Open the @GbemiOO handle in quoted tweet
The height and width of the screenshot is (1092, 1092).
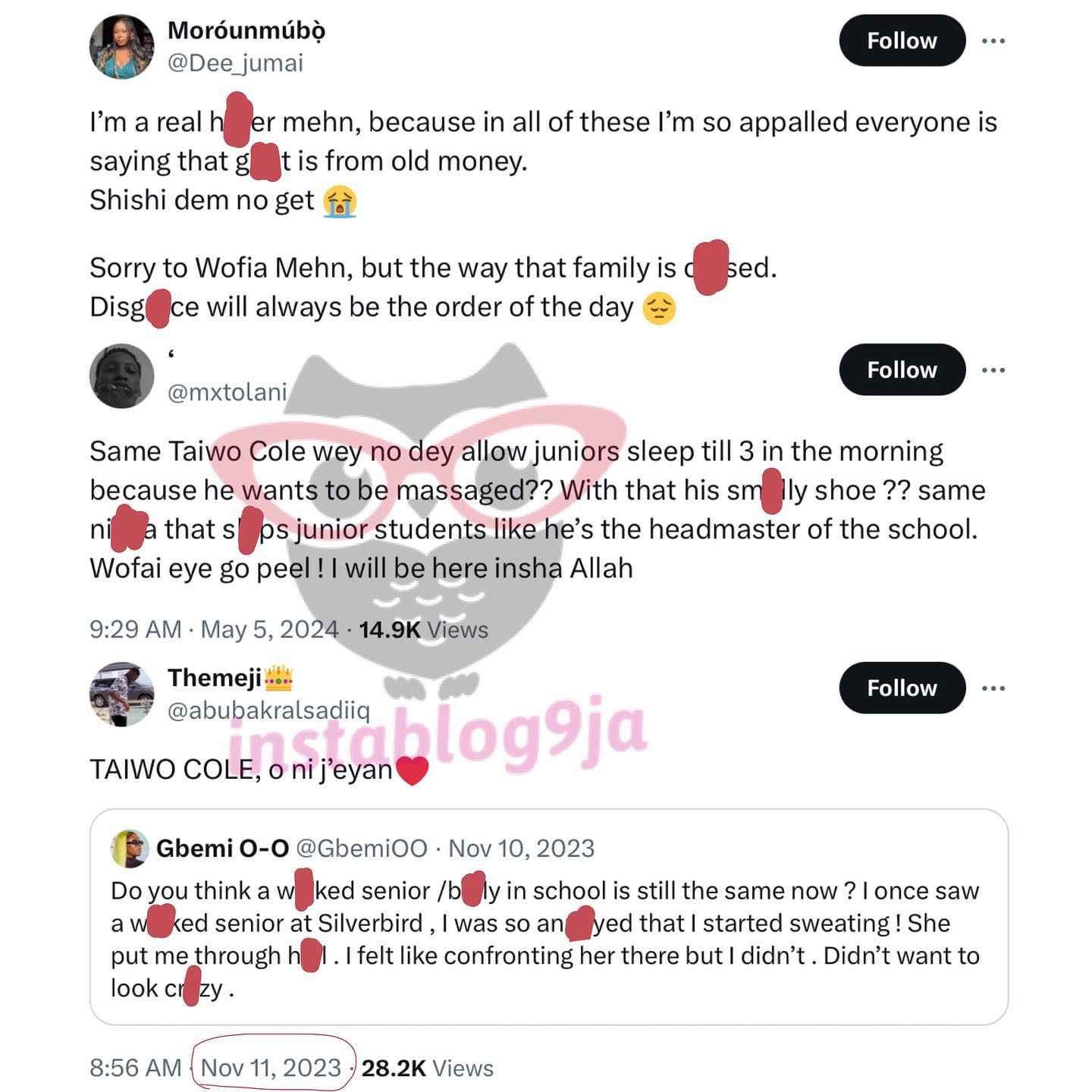pyautogui.click(x=361, y=848)
